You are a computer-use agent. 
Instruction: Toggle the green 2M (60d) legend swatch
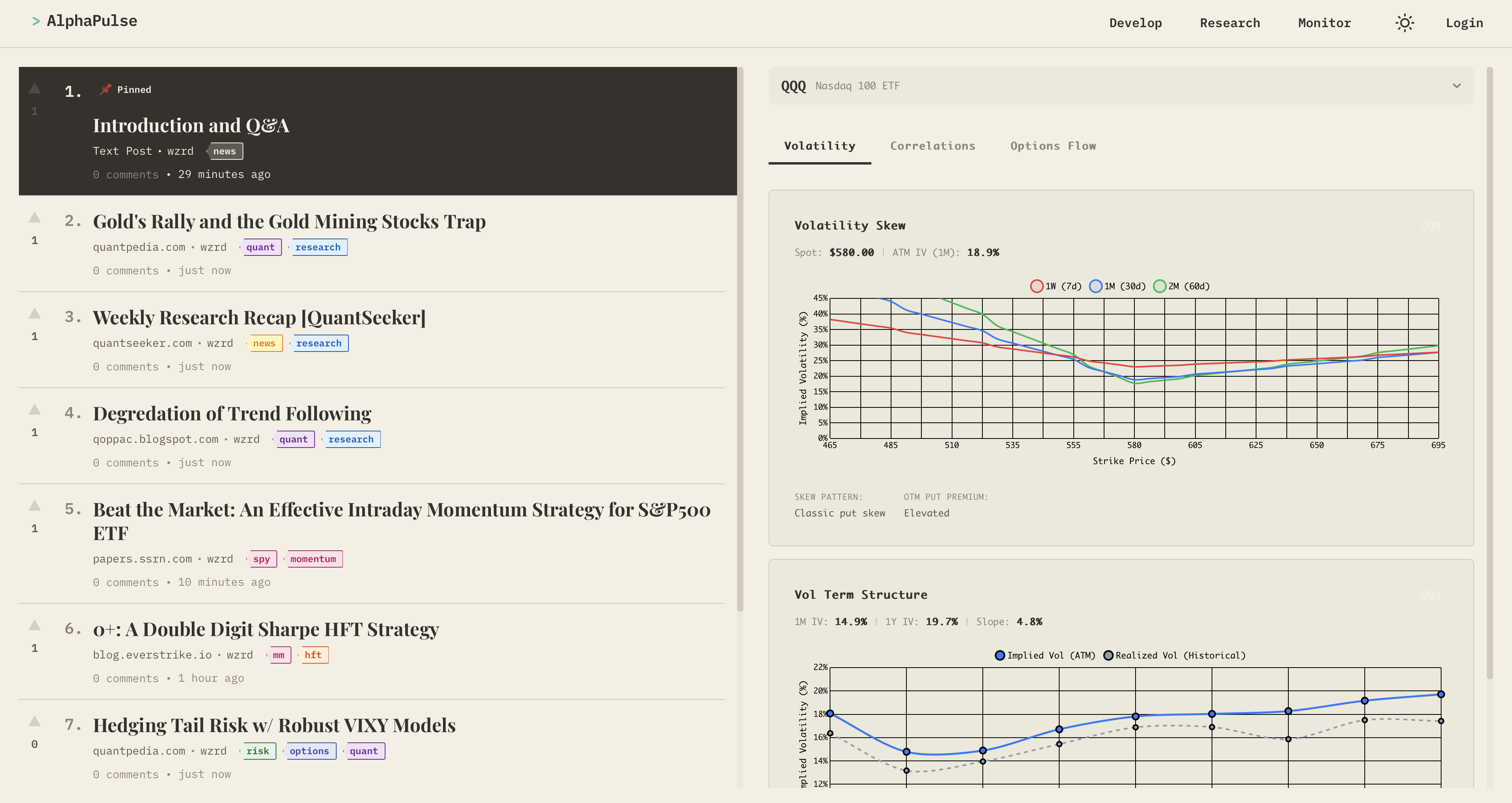tap(1159, 287)
